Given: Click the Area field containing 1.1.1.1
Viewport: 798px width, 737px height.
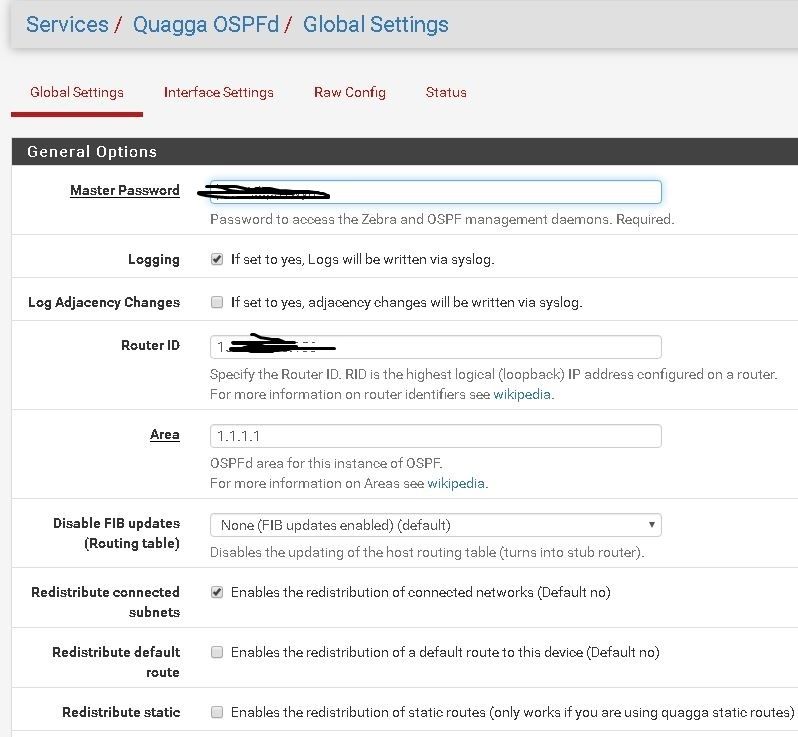Looking at the screenshot, I should 436,436.
